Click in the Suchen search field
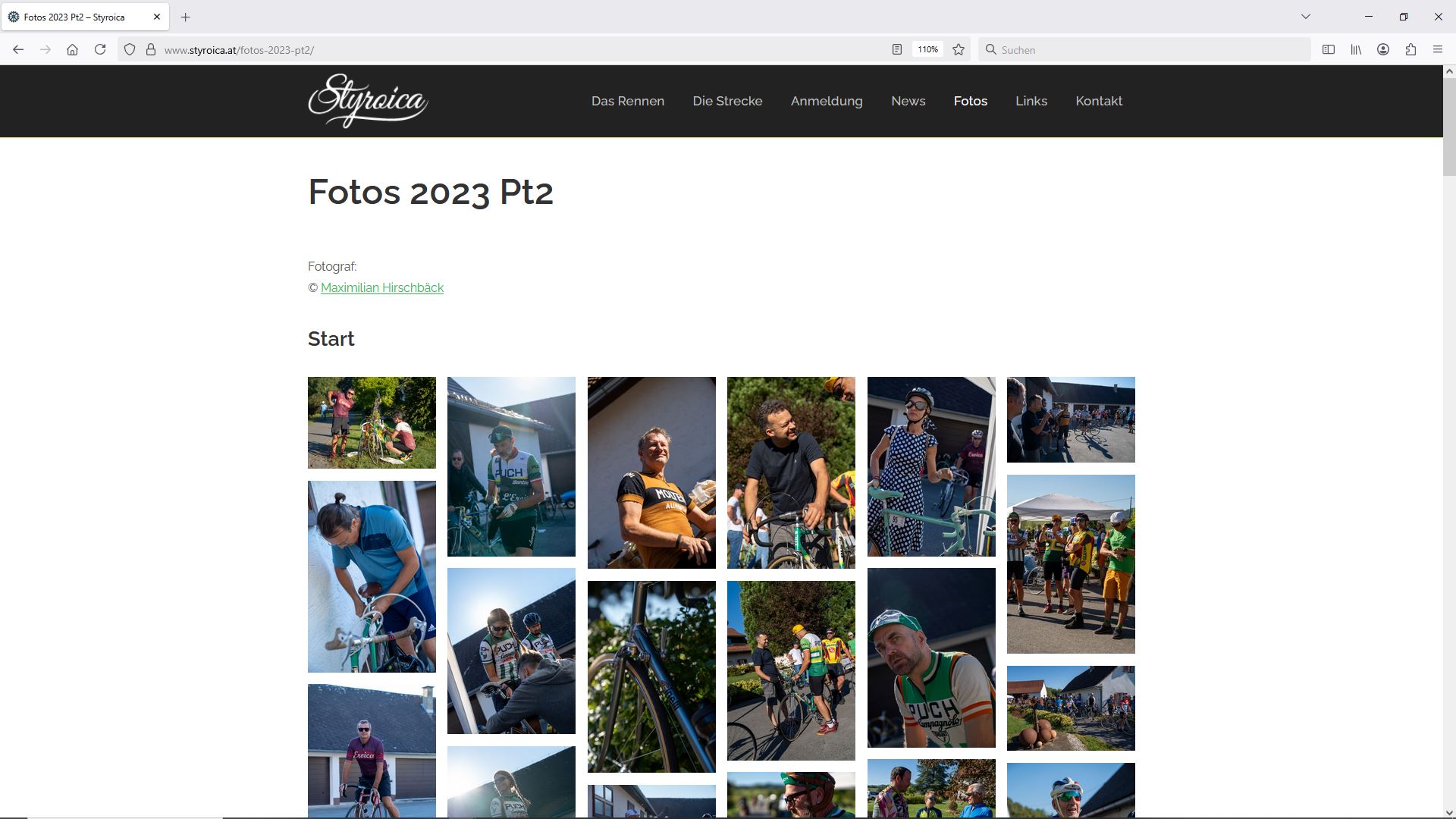This screenshot has width=1456, height=819. click(1145, 49)
